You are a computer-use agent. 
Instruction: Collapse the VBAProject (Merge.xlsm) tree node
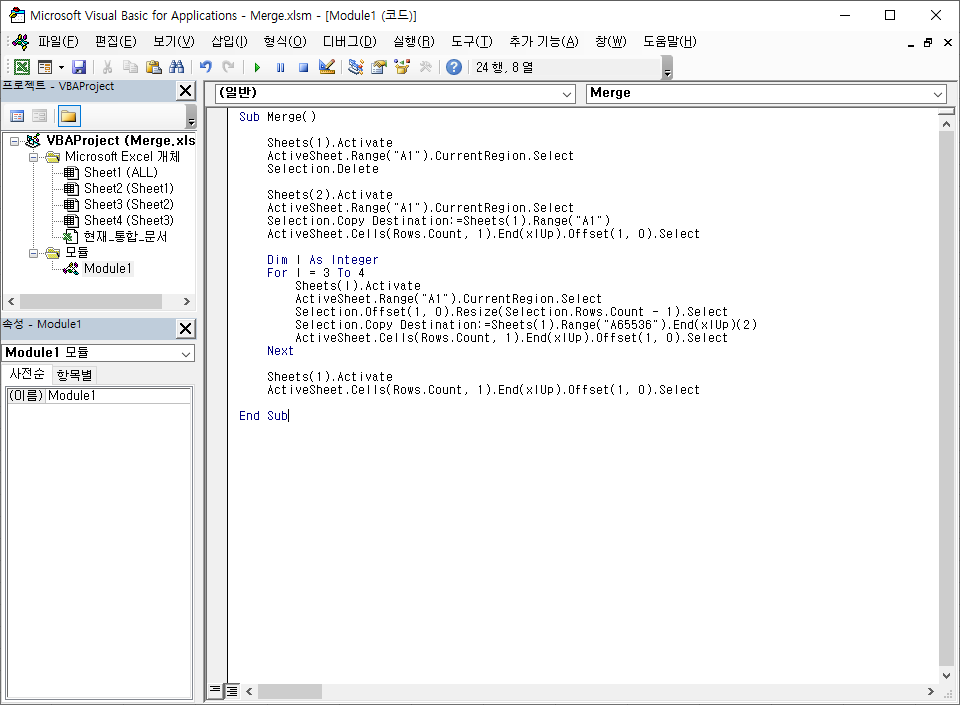pos(14,141)
